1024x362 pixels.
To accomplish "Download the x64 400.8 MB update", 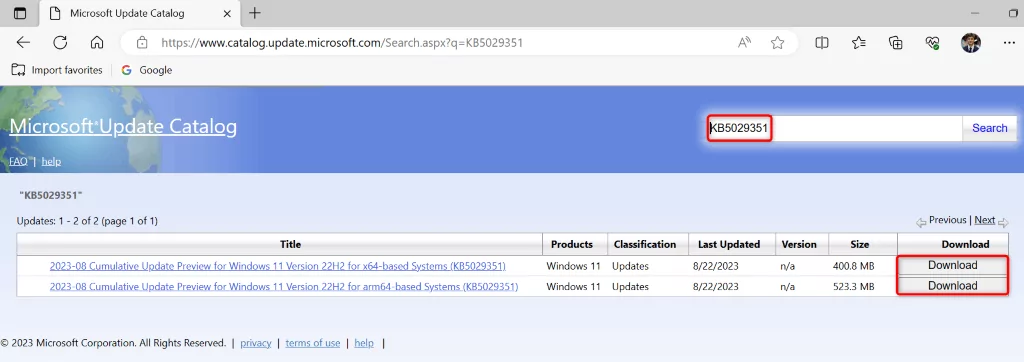I will [x=952, y=265].
